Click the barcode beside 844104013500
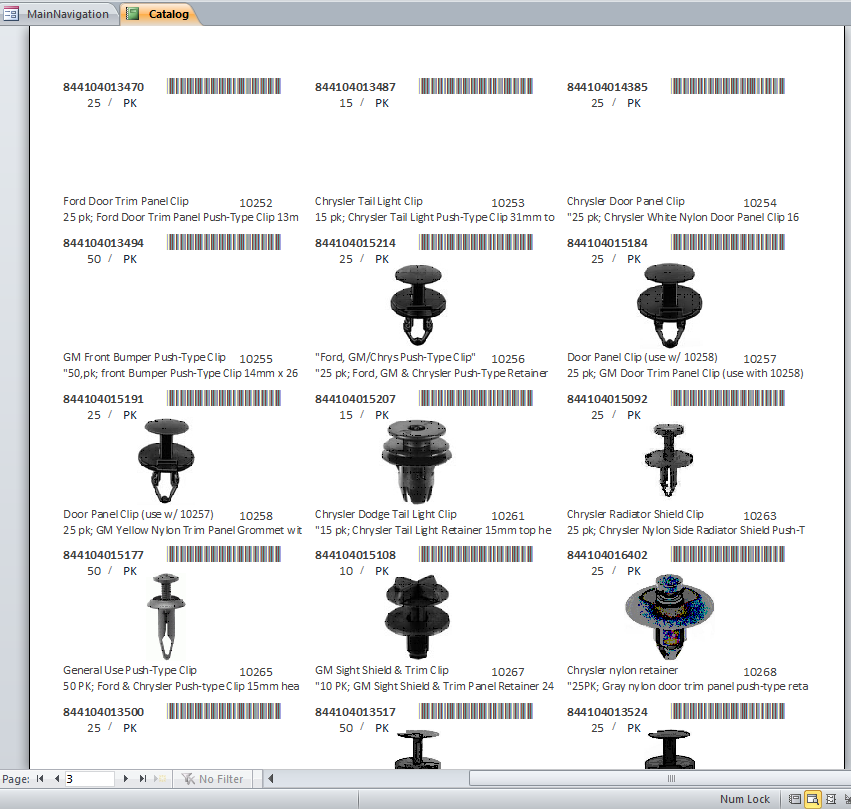 (x=224, y=711)
